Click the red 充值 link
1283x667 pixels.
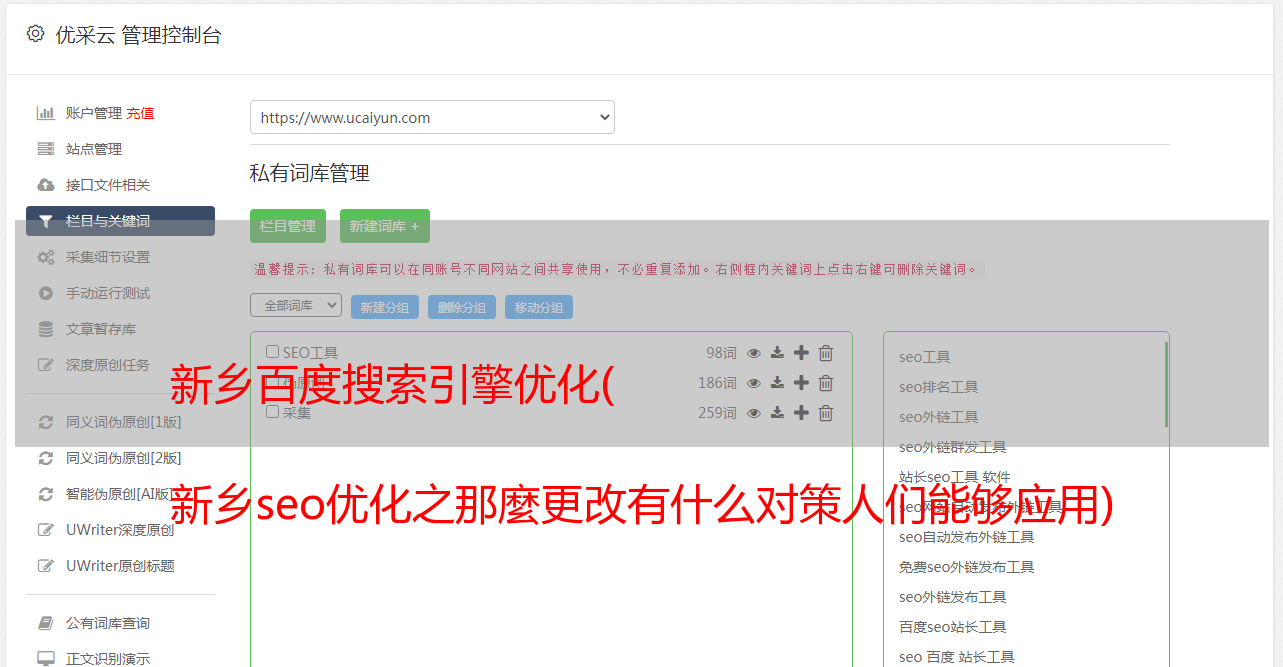point(140,113)
